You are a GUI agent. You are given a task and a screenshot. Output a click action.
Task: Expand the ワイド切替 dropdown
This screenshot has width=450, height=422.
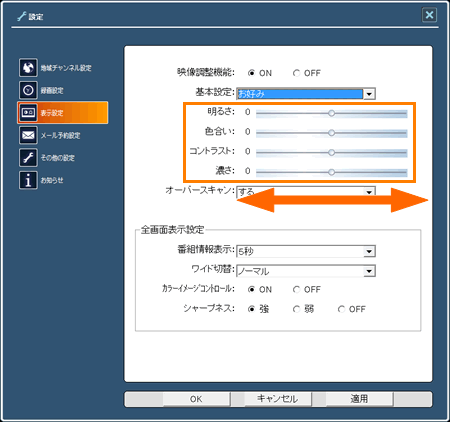pyautogui.click(x=369, y=271)
